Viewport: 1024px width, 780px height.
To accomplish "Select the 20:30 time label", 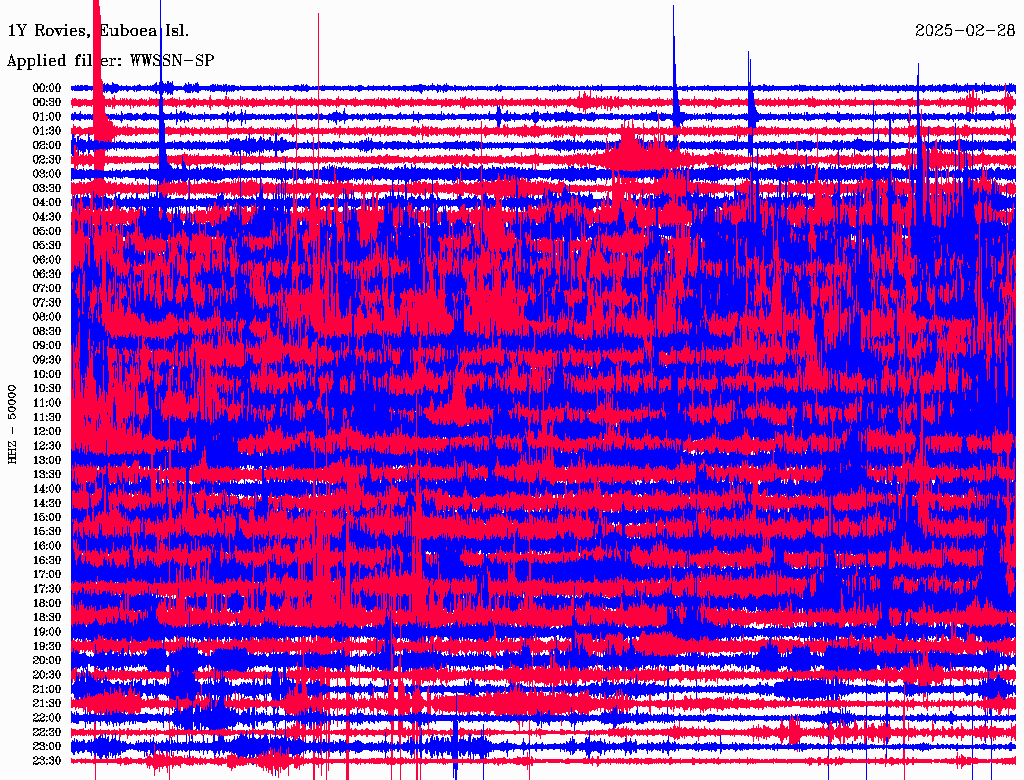I will 47,675.
